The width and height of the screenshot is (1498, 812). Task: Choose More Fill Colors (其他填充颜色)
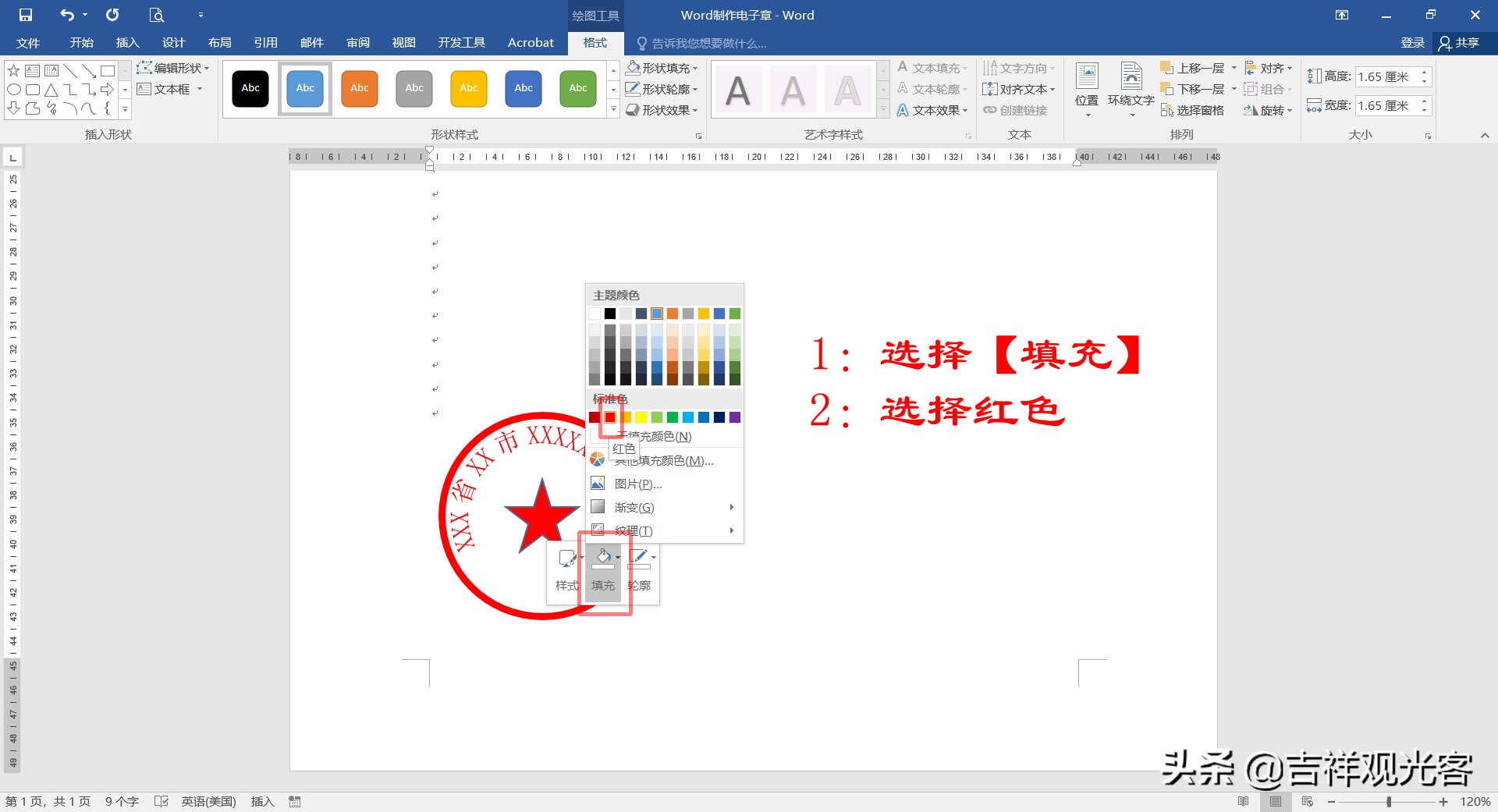(x=665, y=460)
